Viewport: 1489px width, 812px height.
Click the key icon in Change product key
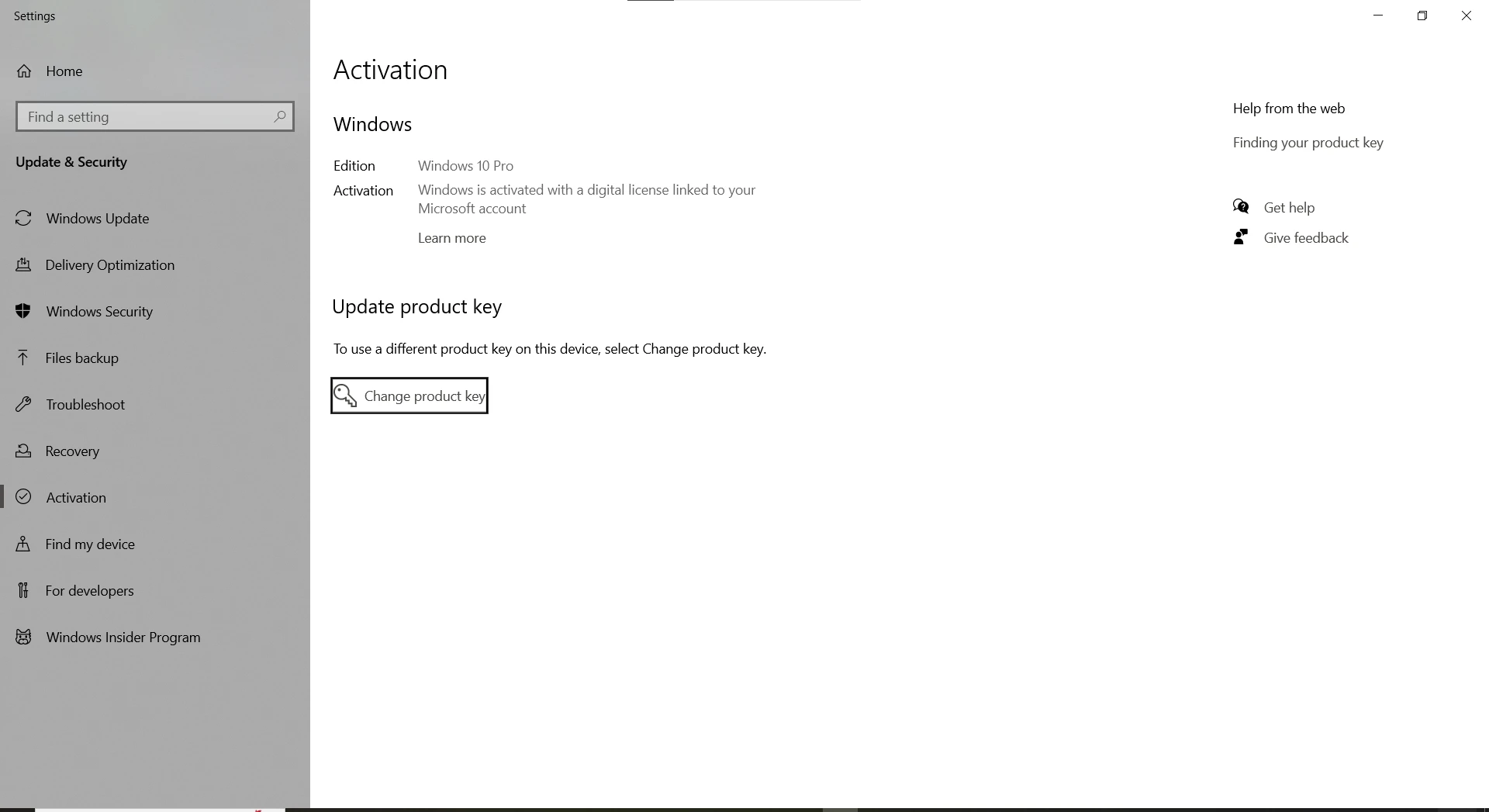(x=345, y=396)
